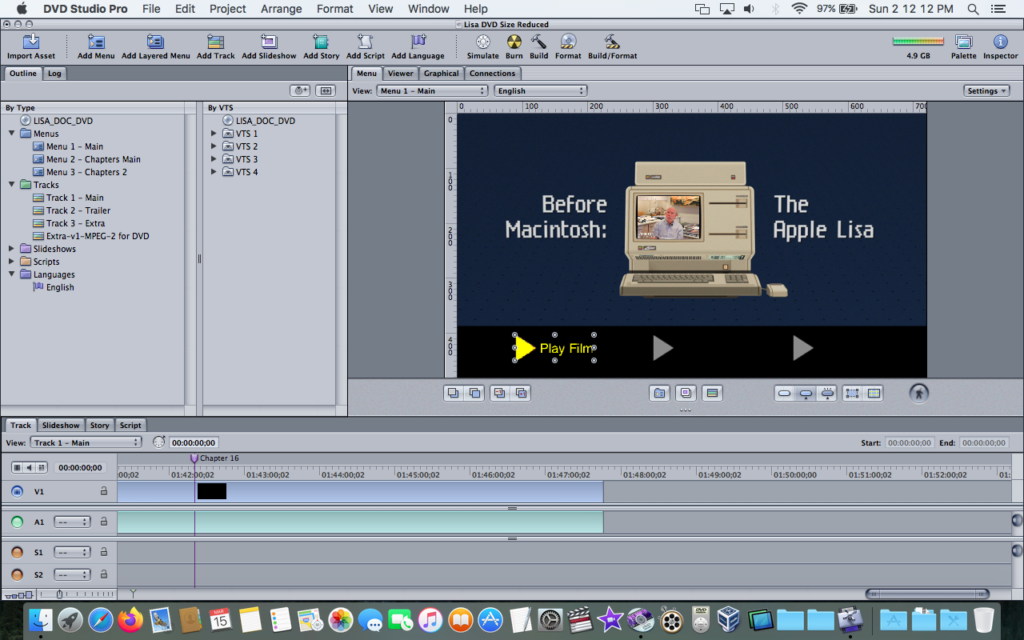Start the Simulate tool
Image resolution: width=1024 pixels, height=640 pixels.
point(483,43)
